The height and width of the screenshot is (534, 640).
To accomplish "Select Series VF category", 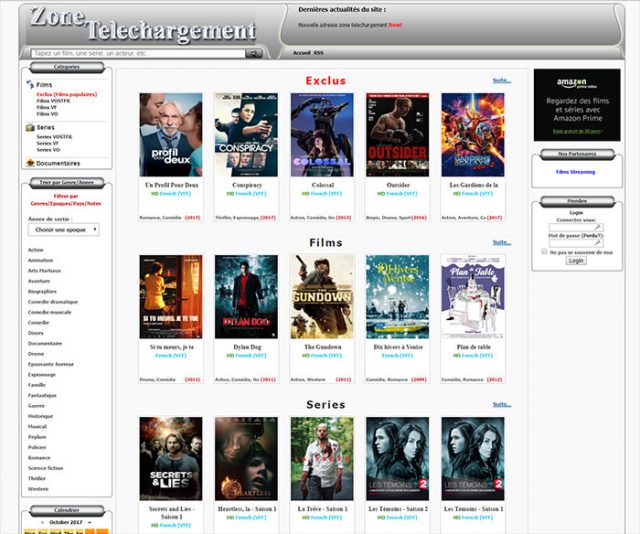I will click(x=48, y=143).
